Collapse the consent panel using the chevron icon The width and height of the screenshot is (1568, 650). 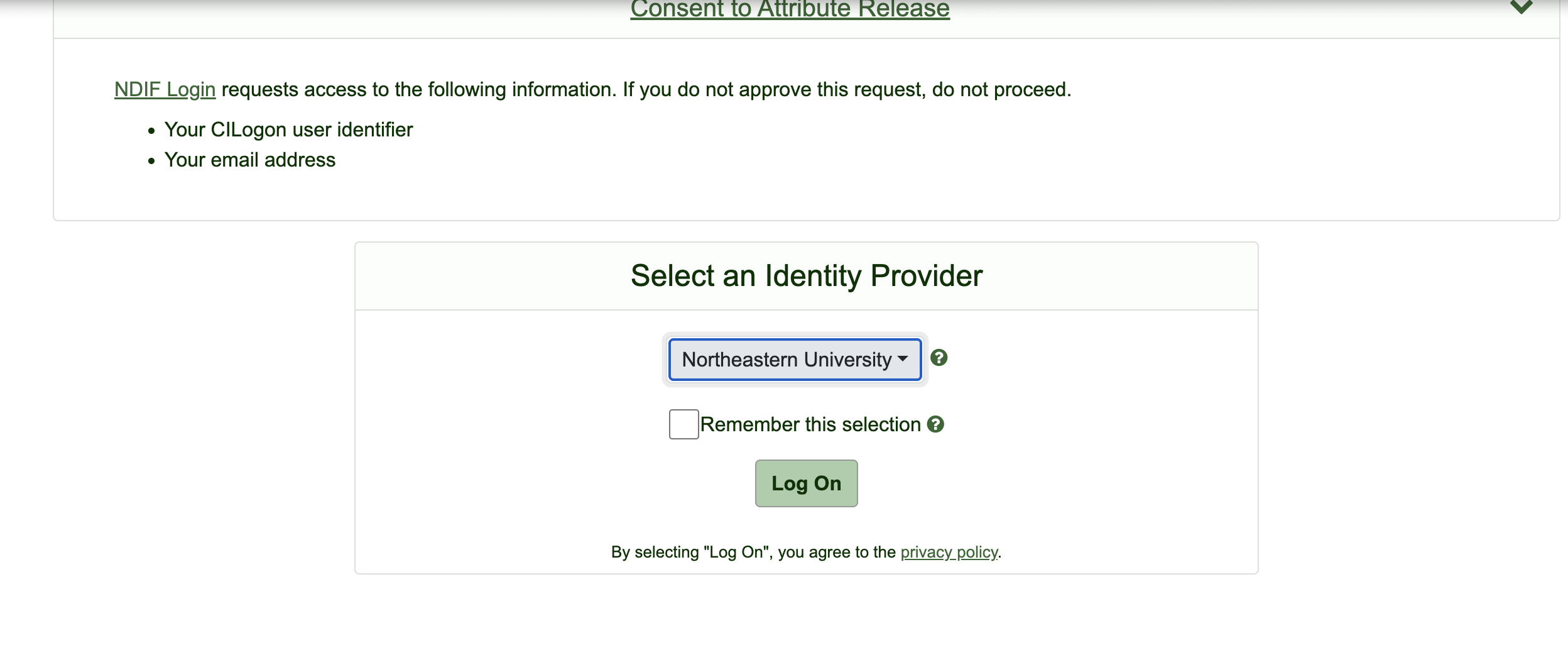pyautogui.click(x=1521, y=8)
